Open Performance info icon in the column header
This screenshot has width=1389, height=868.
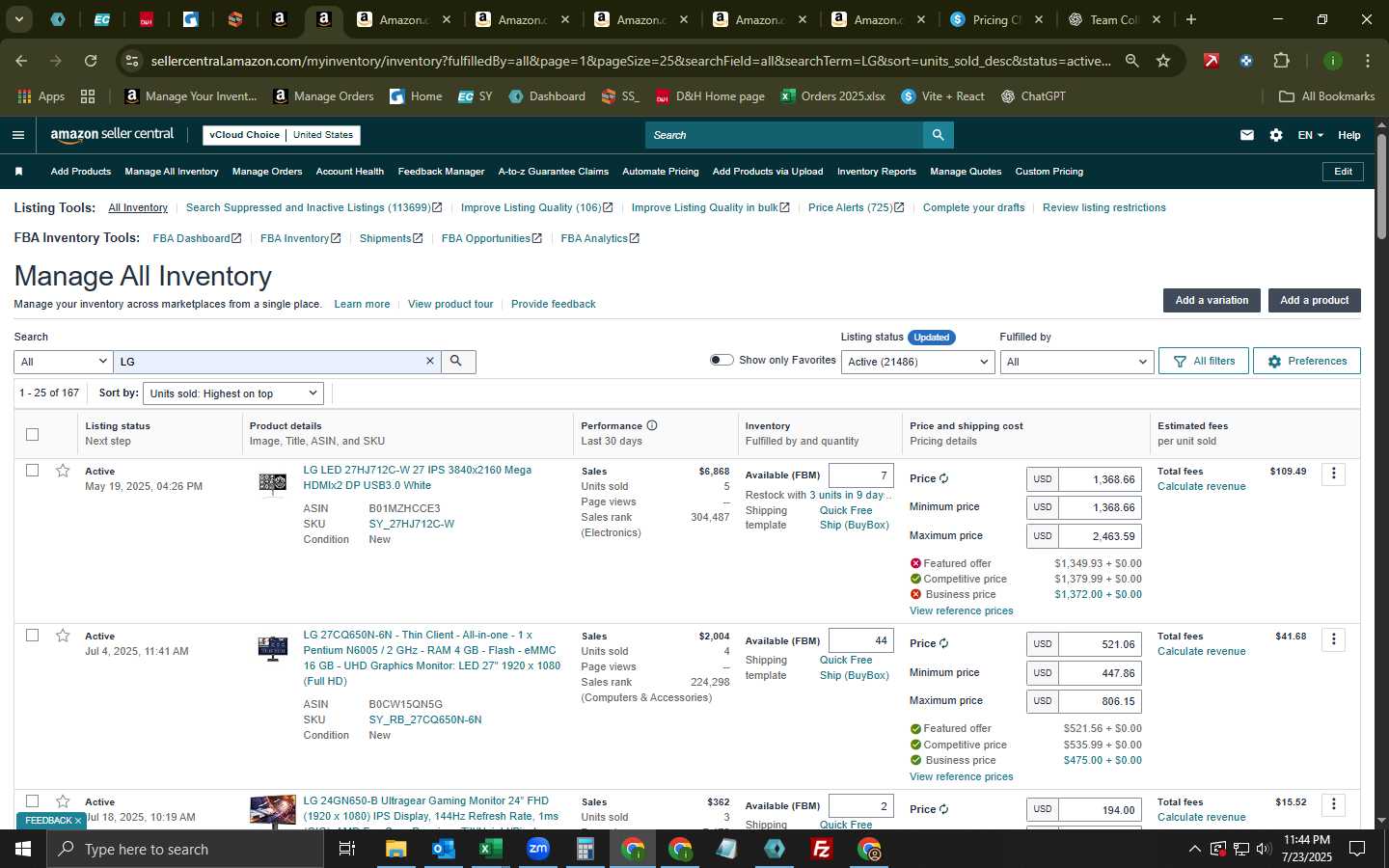pos(652,425)
